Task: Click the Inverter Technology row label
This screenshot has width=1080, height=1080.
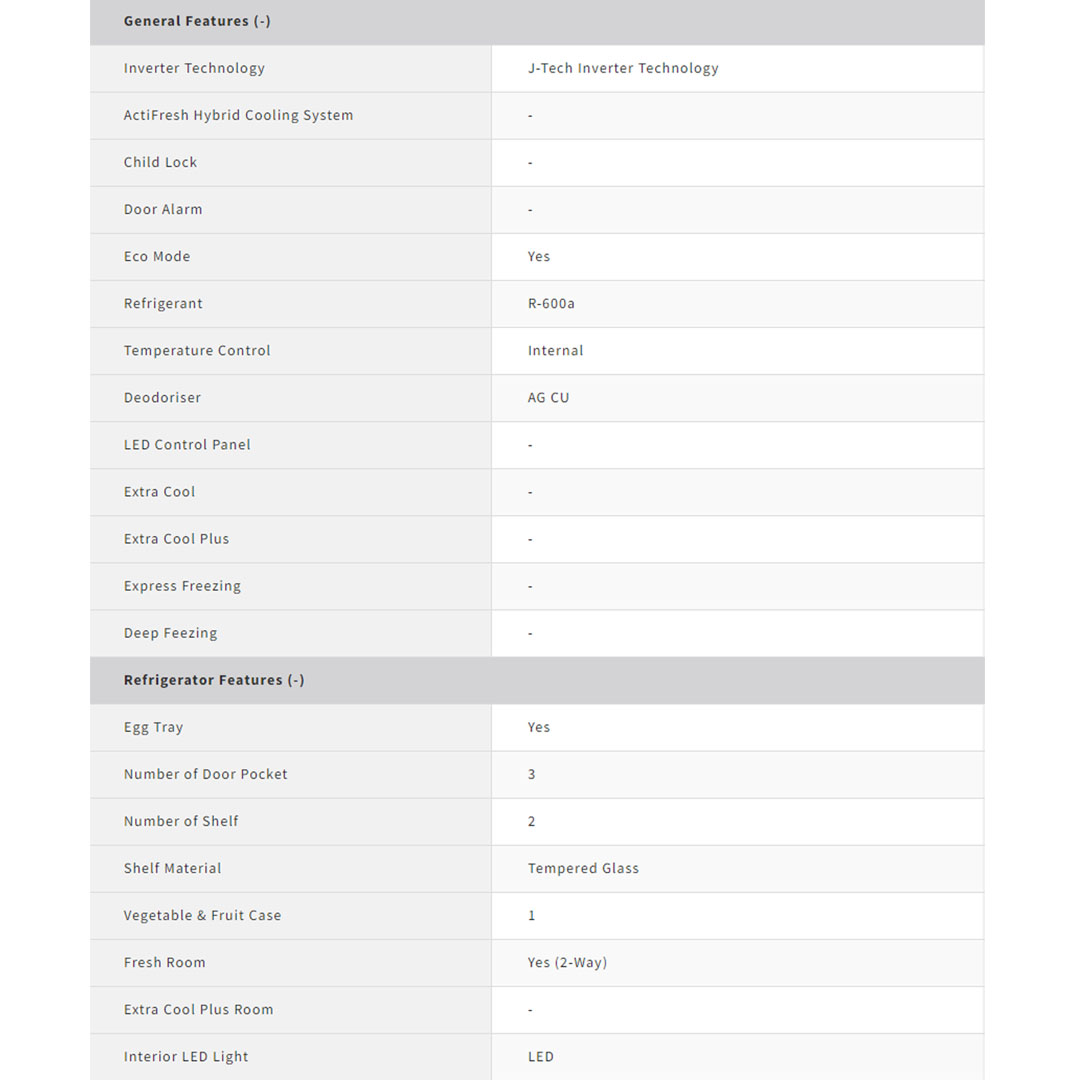Action: coord(194,68)
